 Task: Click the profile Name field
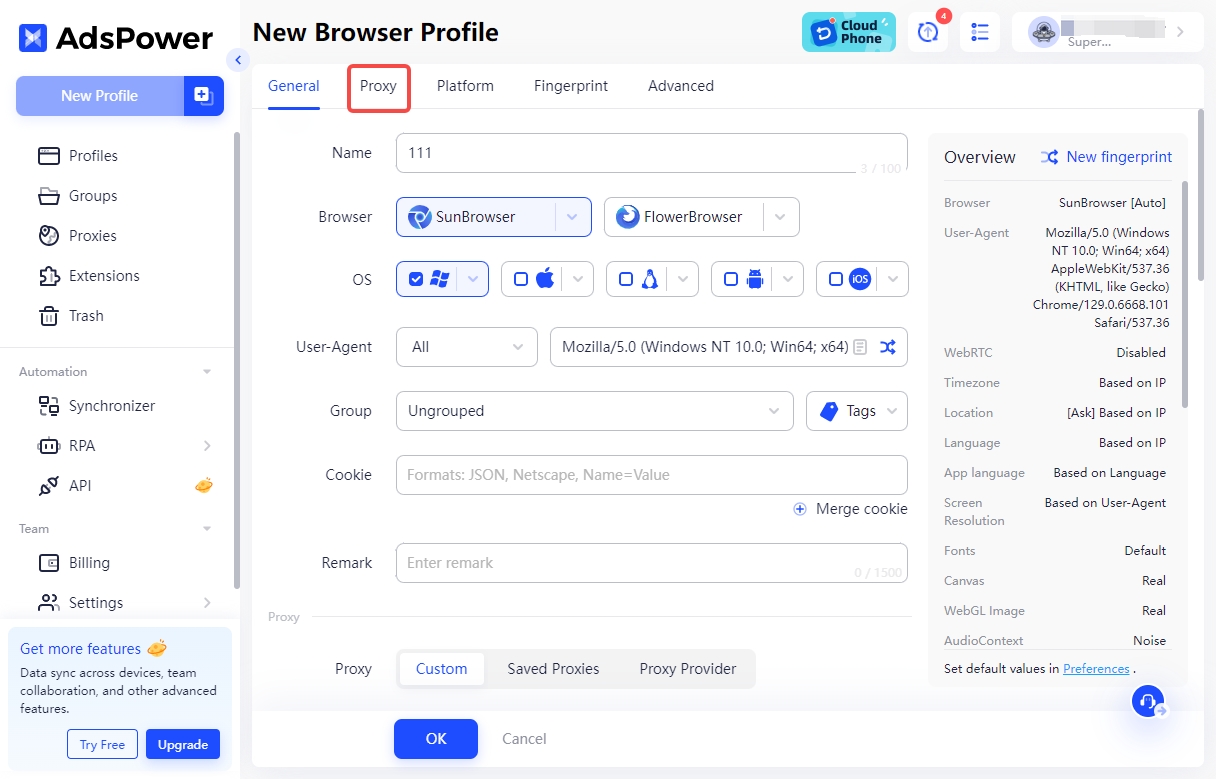652,153
